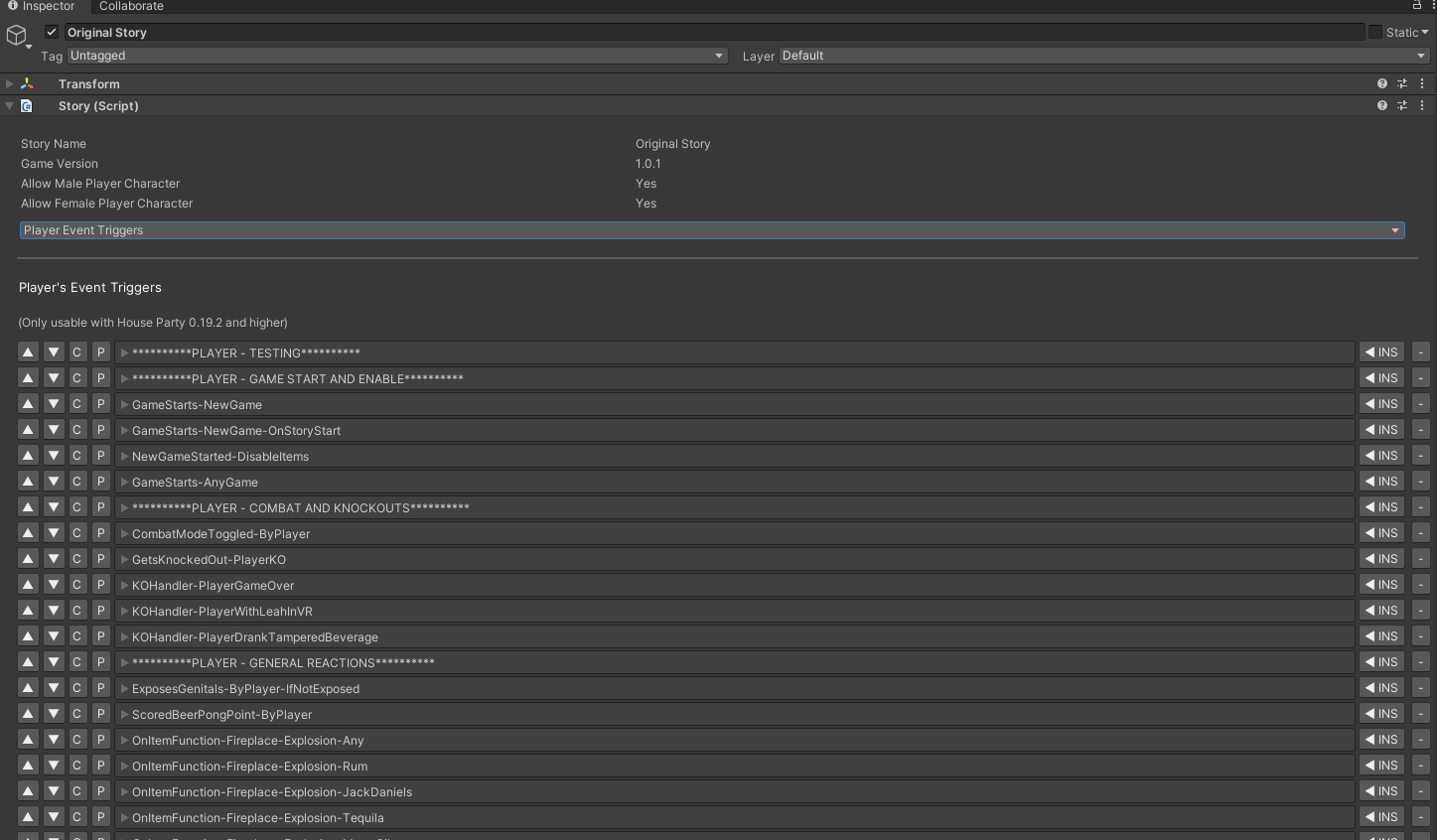Enable the Static checkbox
The image size is (1437, 840).
tap(1375, 32)
